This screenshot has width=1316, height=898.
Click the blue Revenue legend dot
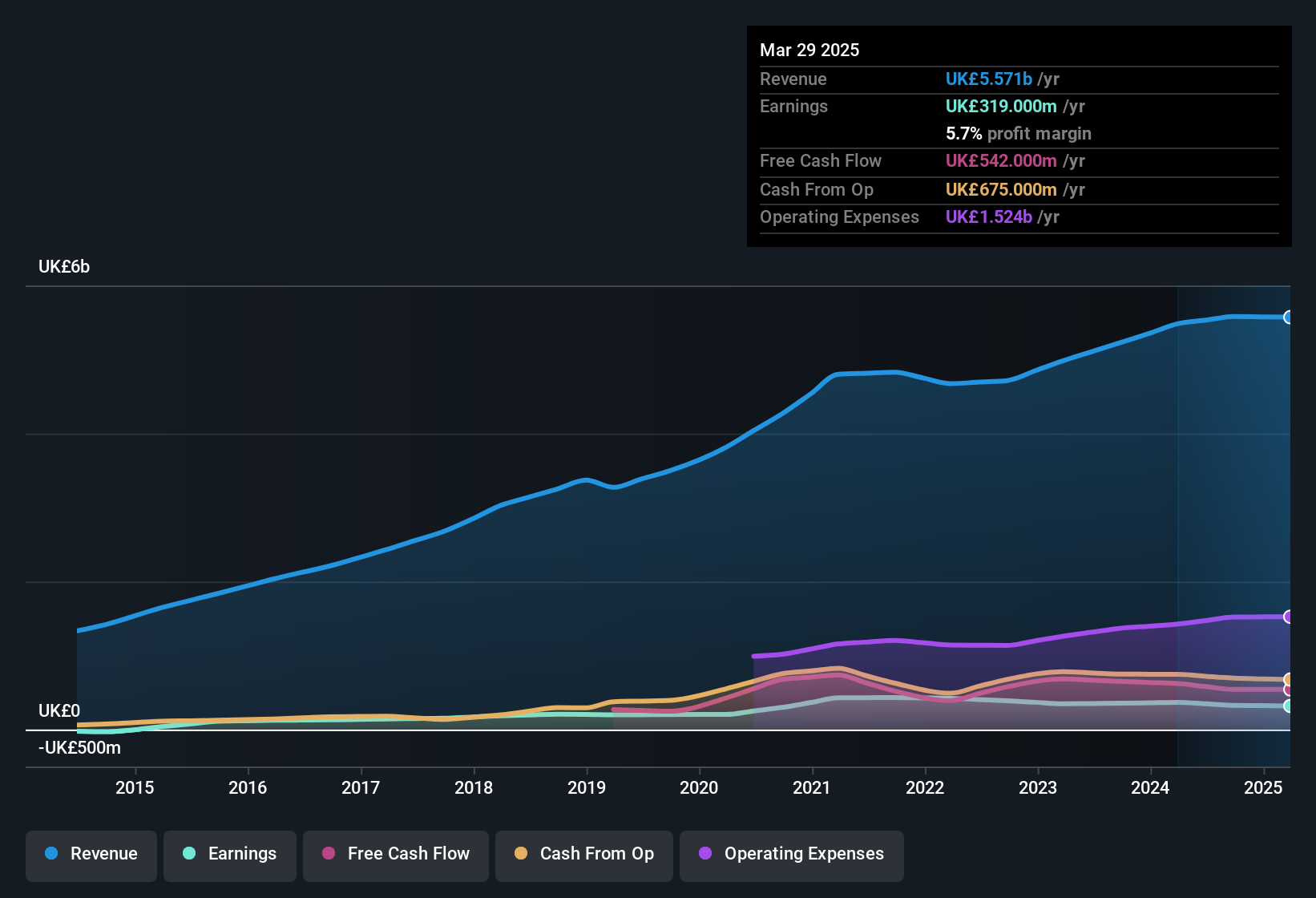pyautogui.click(x=51, y=853)
